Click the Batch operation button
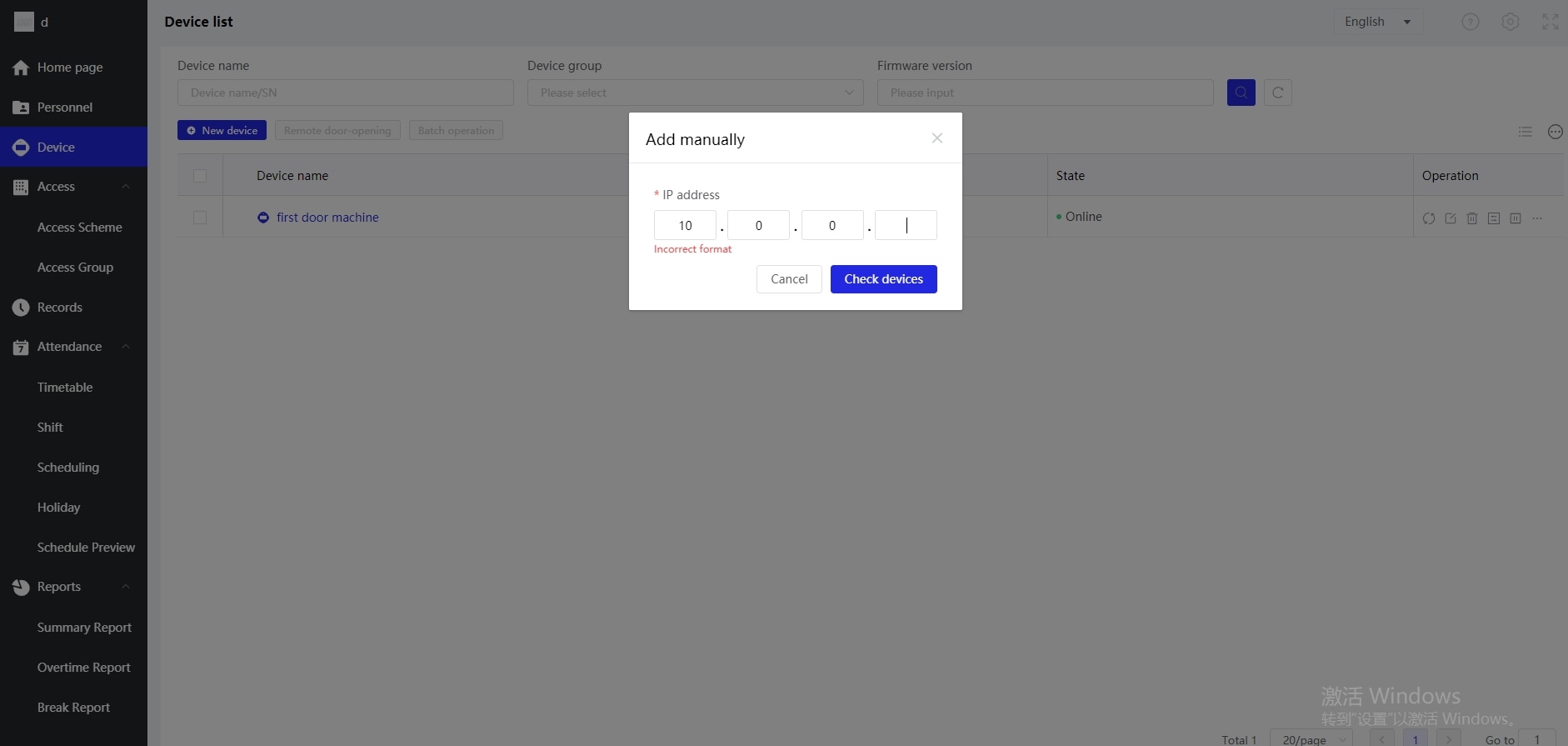The height and width of the screenshot is (746, 1568). [x=456, y=130]
